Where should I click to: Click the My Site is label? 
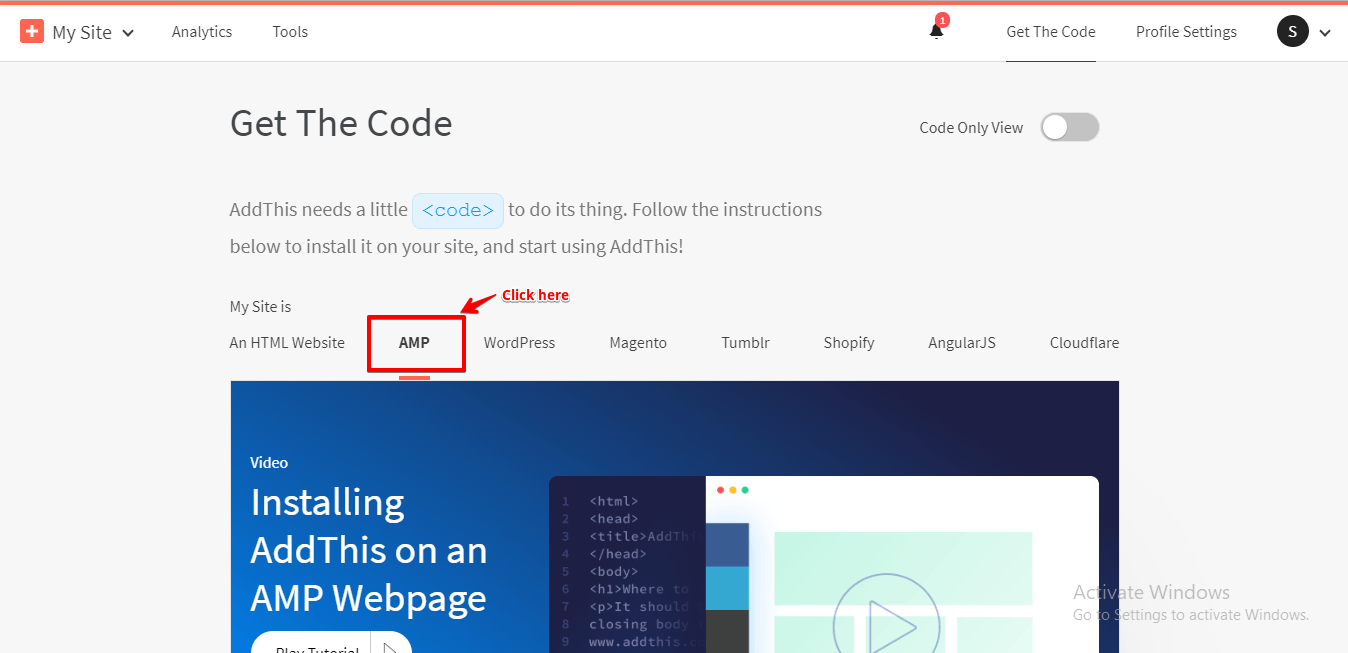pos(260,307)
